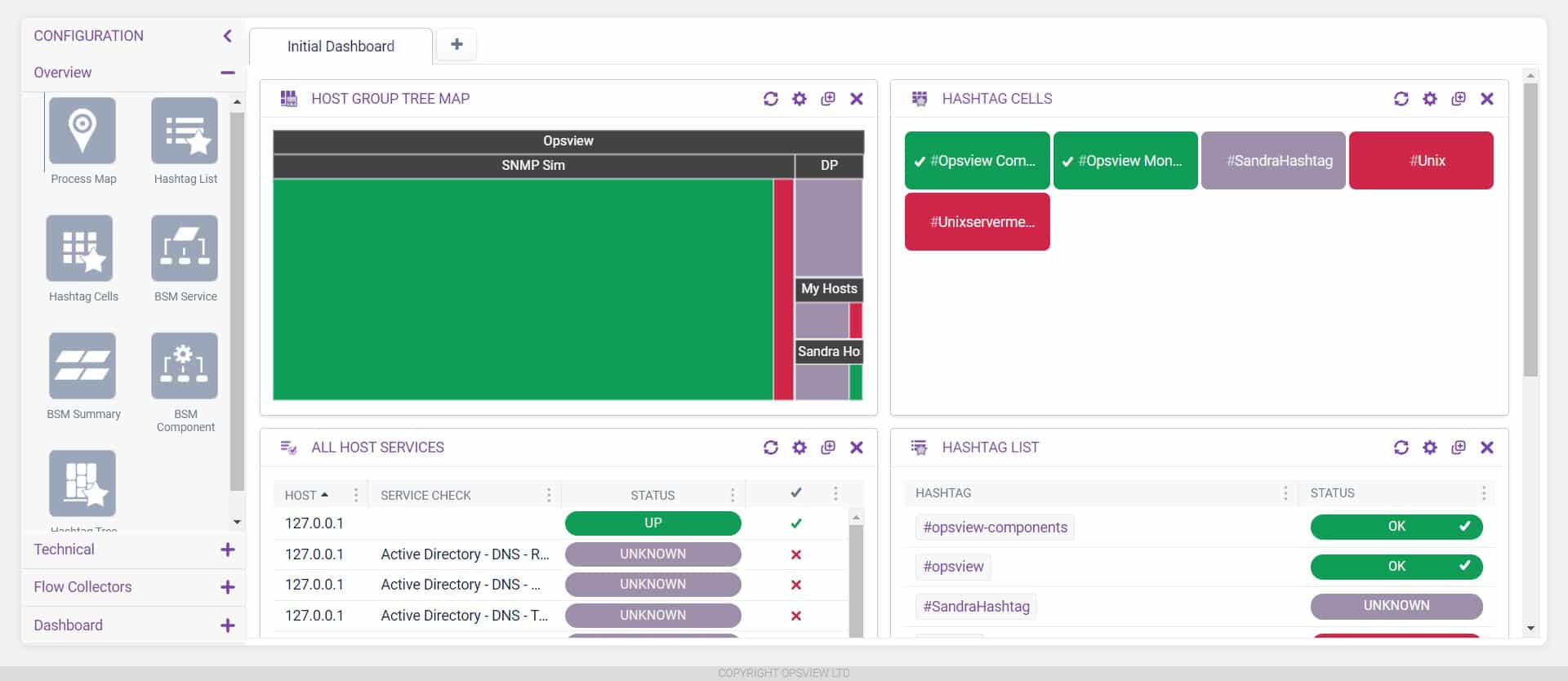The image size is (1568, 681).
Task: Refresh the Host Group Tree Map panel
Action: [x=771, y=99]
